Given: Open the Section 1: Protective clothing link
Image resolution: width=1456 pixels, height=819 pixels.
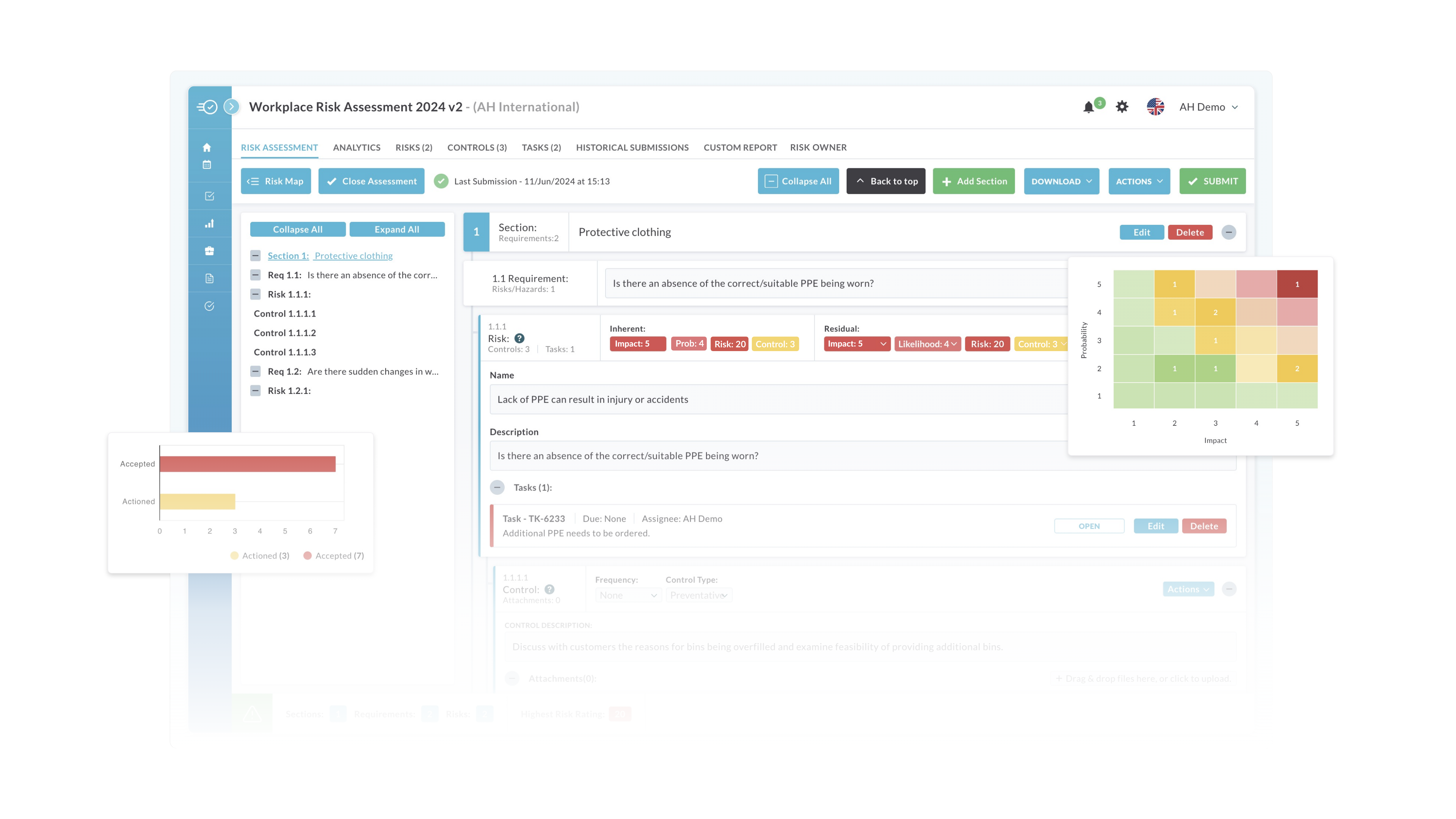Looking at the screenshot, I should pos(330,256).
